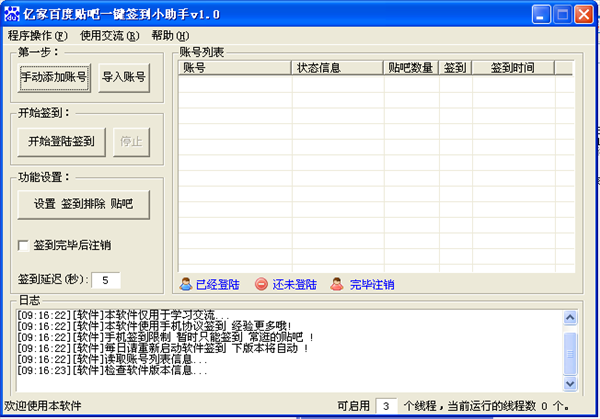The width and height of the screenshot is (600, 419).
Task: Click the 完毕注销 legend label
Action: [x=372, y=285]
